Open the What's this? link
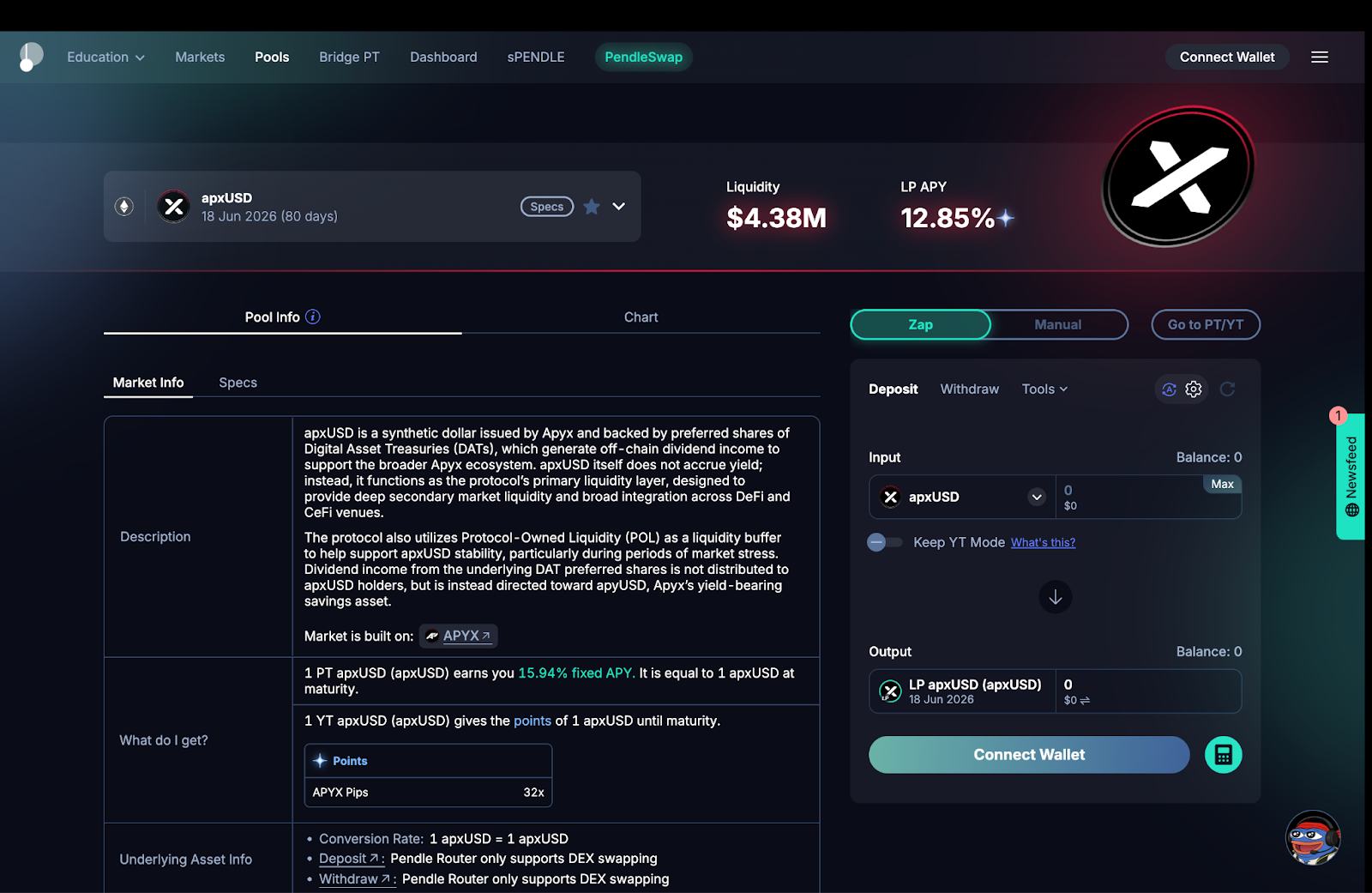1372x893 pixels. click(x=1043, y=543)
